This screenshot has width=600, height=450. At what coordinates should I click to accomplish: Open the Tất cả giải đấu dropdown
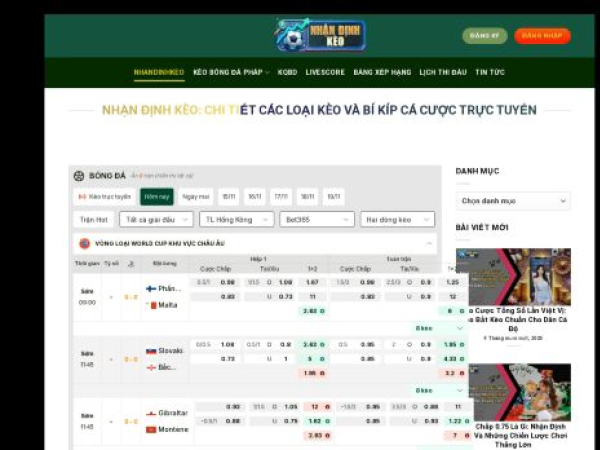(156, 220)
